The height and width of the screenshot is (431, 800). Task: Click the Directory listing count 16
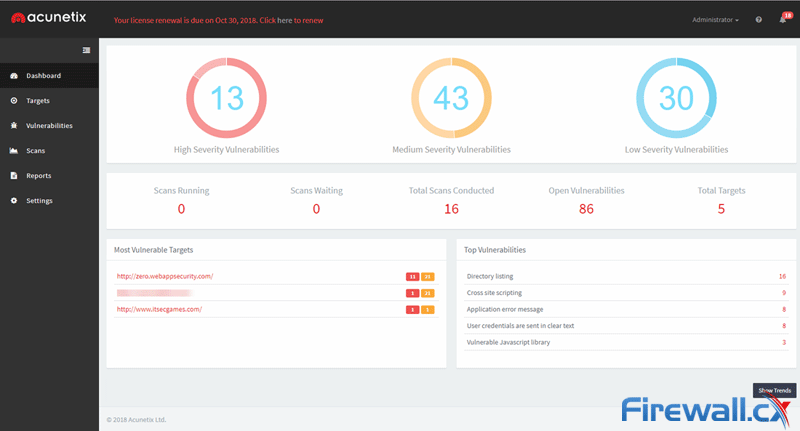coord(782,276)
